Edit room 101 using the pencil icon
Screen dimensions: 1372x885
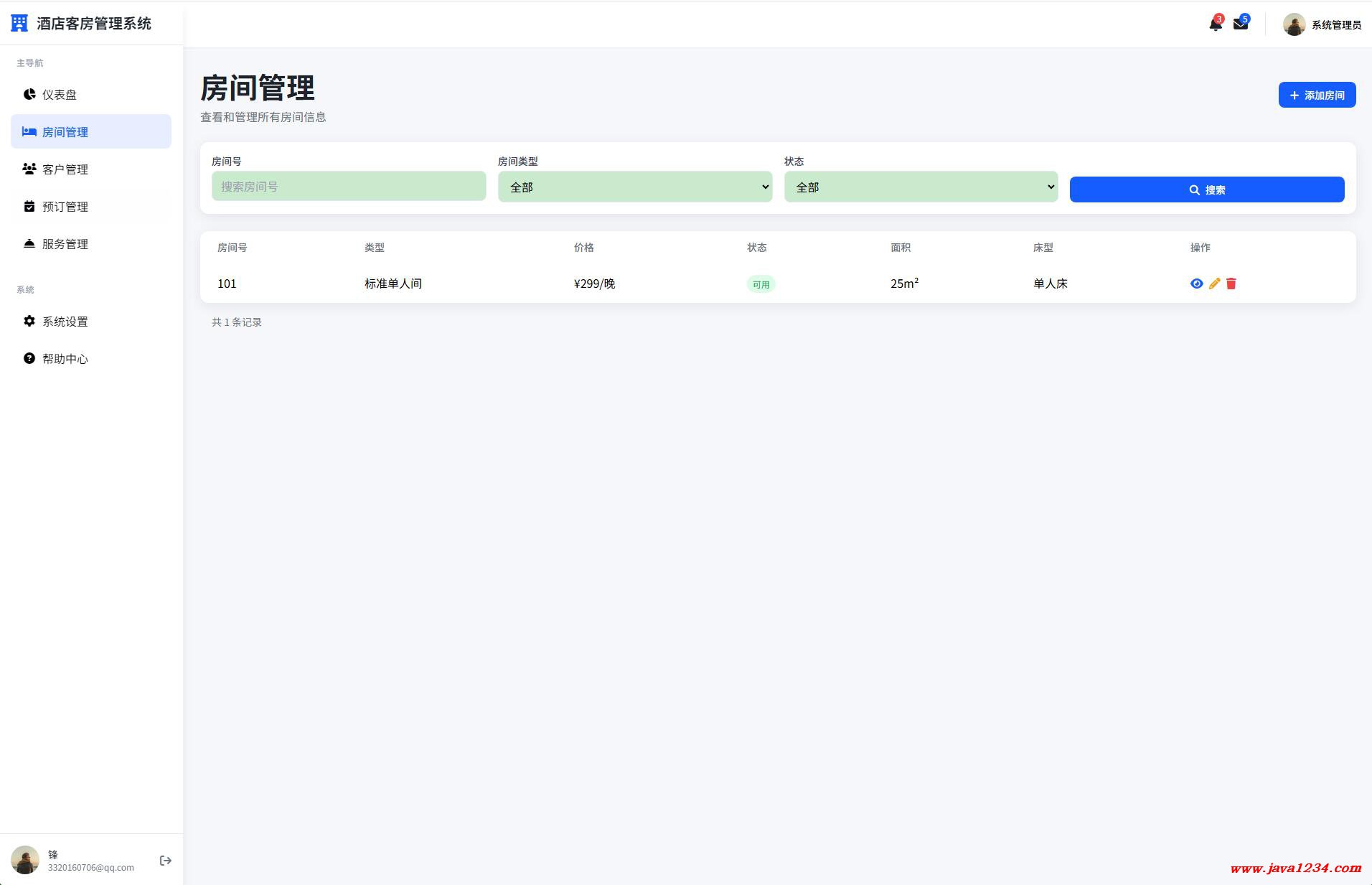[1214, 284]
